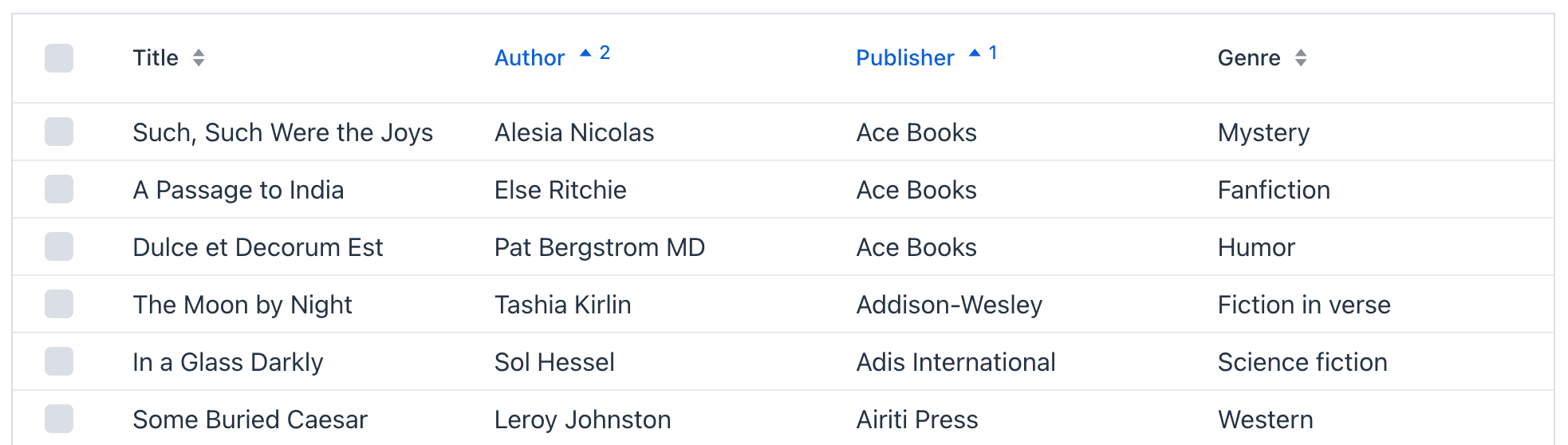
Task: Click the Pat Bergstrom MD cell
Action: pyautogui.click(x=600, y=247)
